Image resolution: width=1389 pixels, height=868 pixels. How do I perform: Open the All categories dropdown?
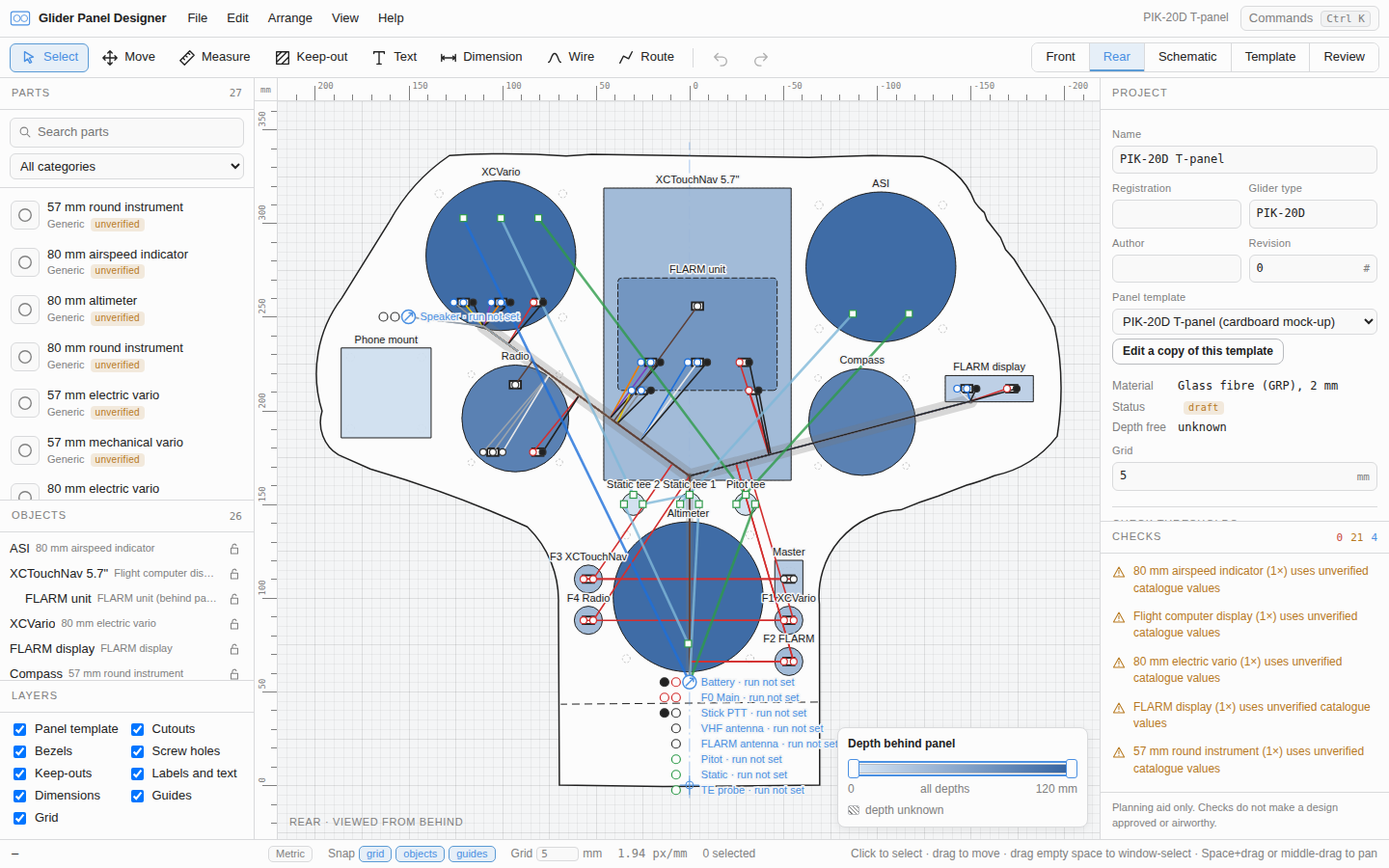click(x=126, y=167)
